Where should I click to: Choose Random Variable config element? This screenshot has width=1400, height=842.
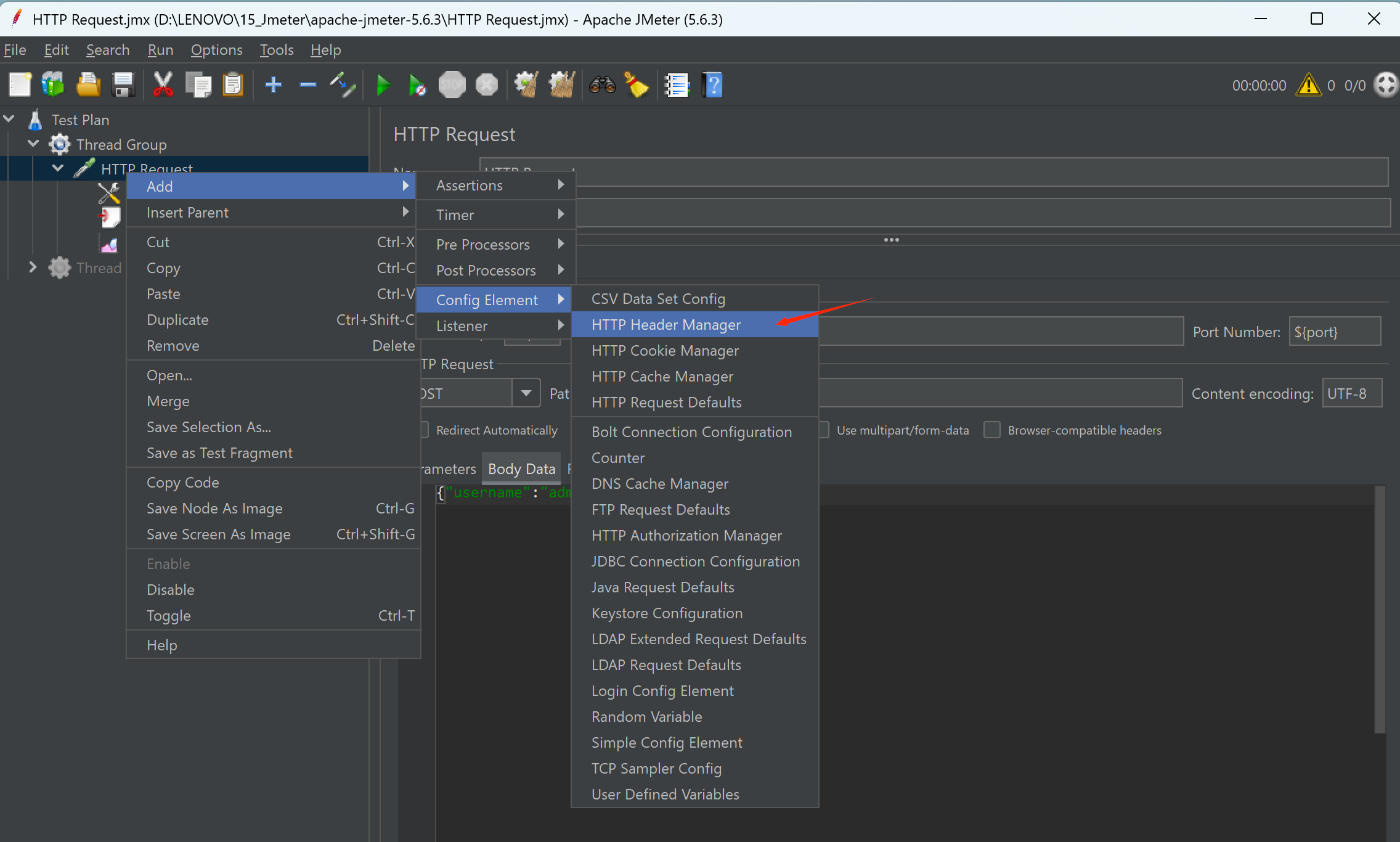(x=695, y=717)
